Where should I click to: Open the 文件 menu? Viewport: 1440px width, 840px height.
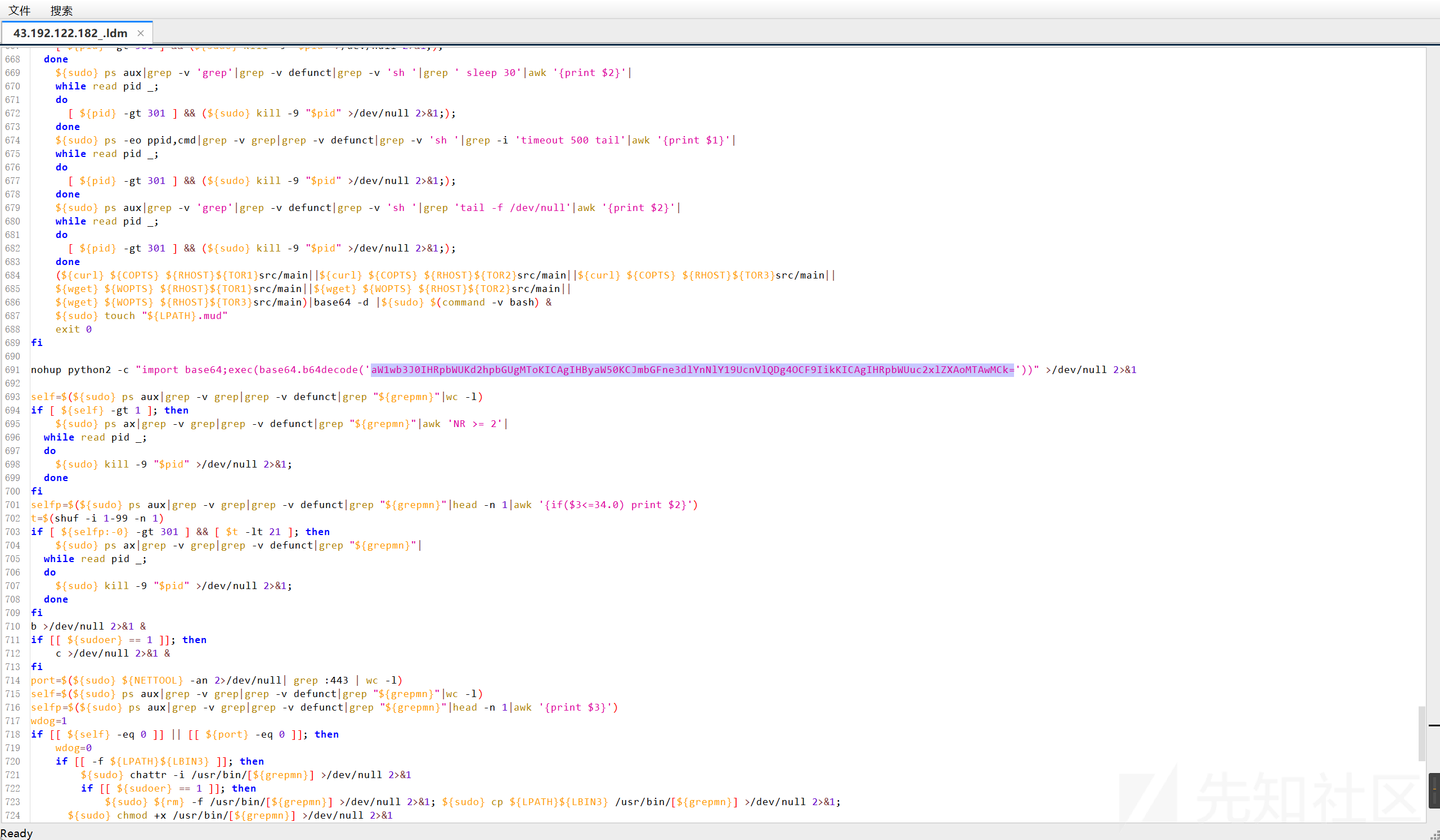pyautogui.click(x=19, y=10)
